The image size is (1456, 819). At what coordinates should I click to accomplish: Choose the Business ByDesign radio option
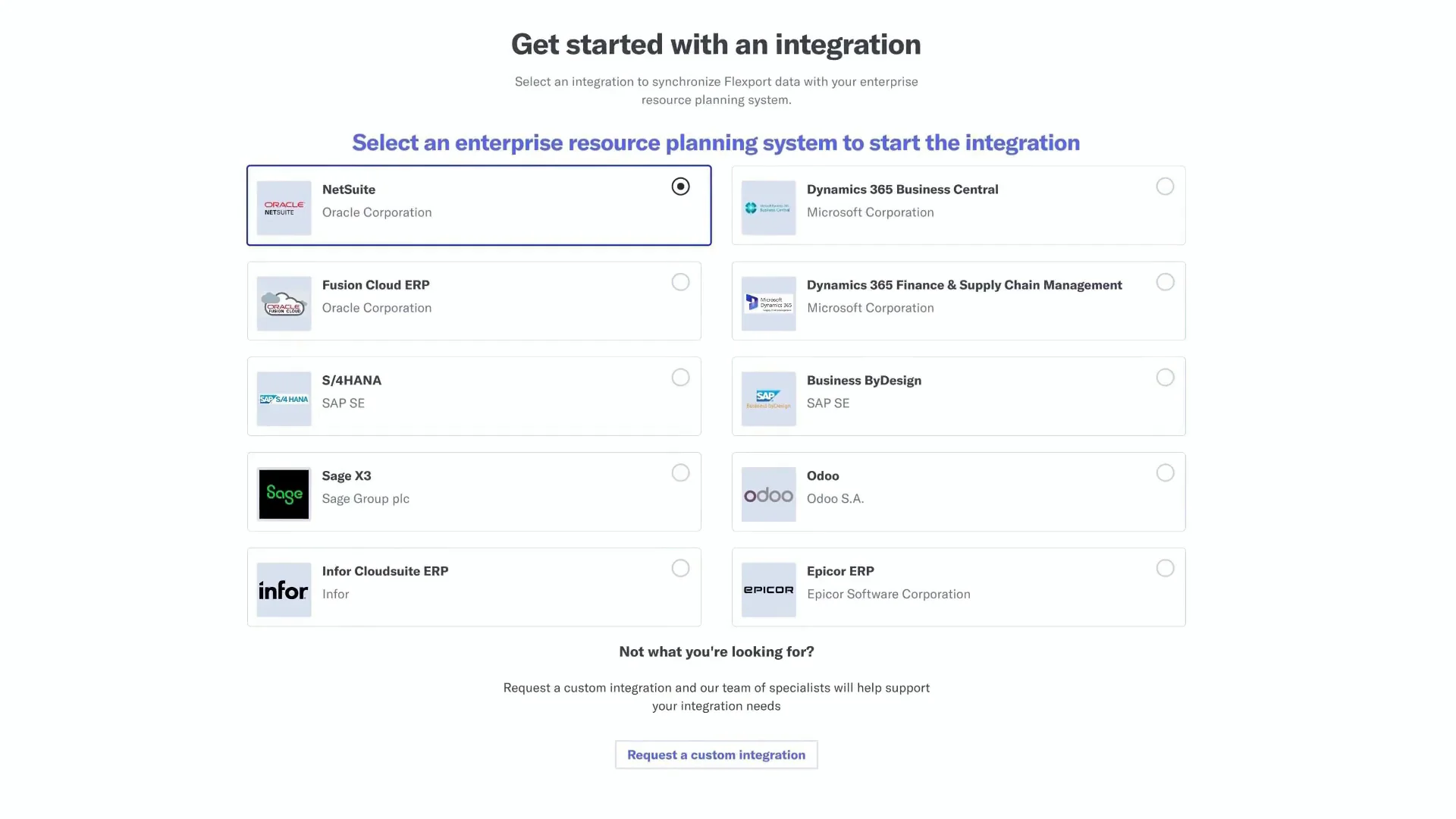[1165, 378]
